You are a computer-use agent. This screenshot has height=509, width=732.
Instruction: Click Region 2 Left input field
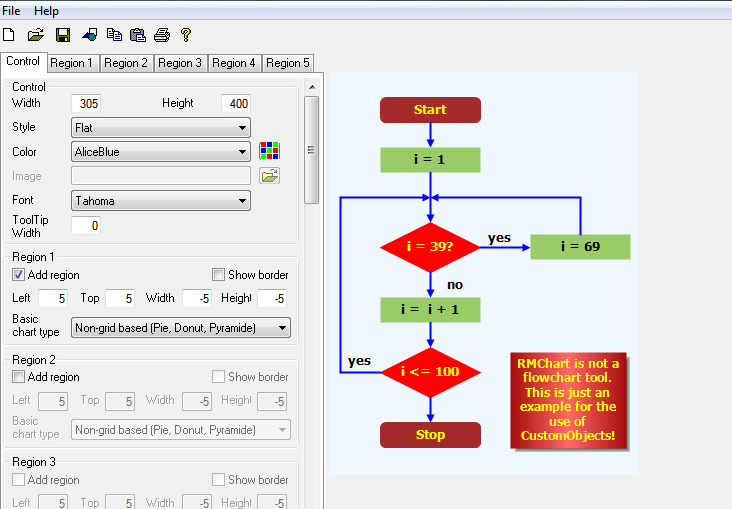(x=53, y=401)
